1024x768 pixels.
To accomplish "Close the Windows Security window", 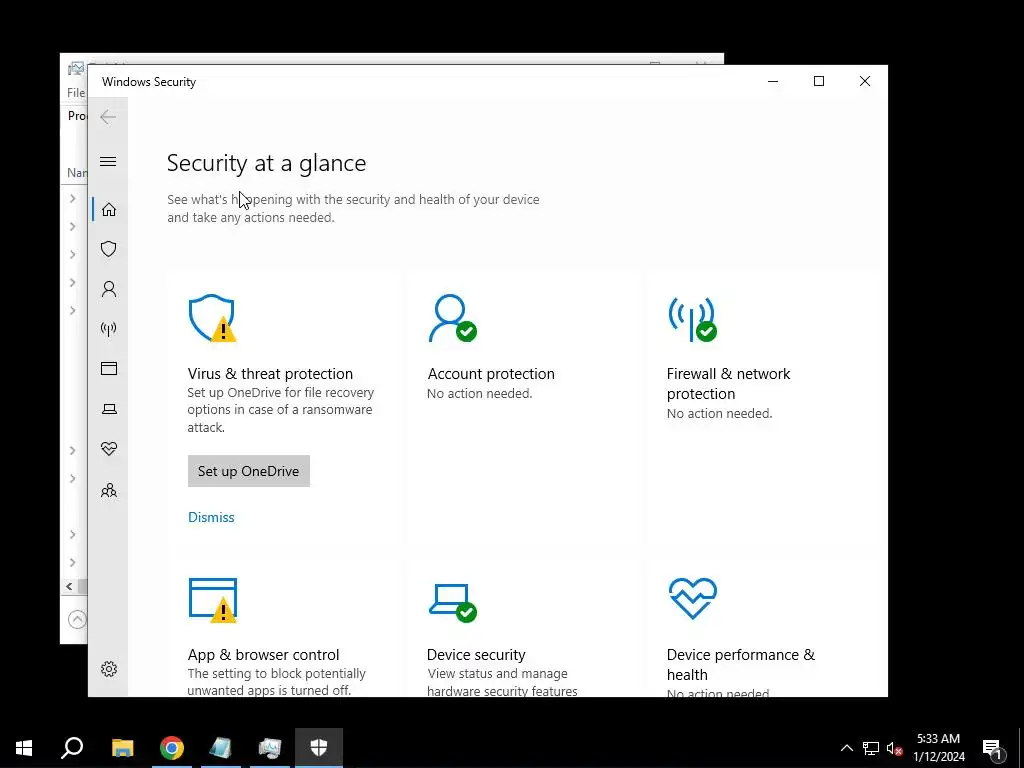I will click(x=865, y=81).
